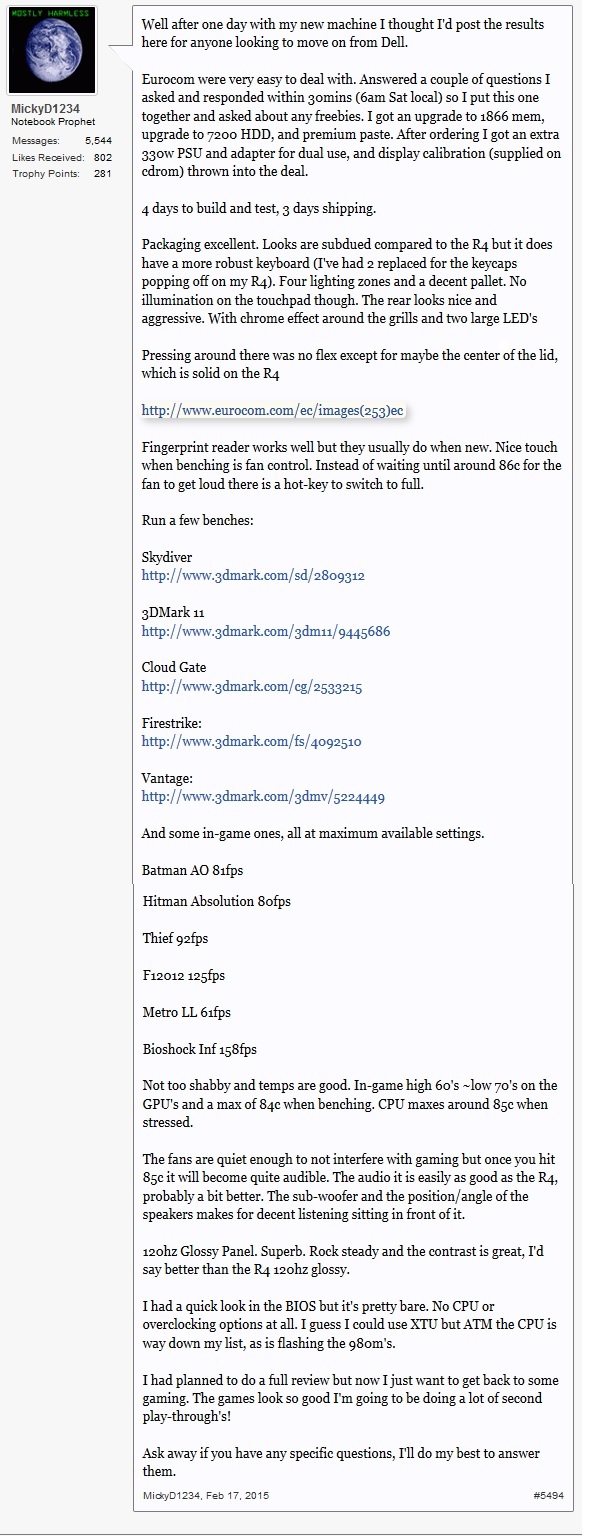Follow the 3DMark 11 3dm11 result link
612x1536 pixels.
(x=266, y=631)
